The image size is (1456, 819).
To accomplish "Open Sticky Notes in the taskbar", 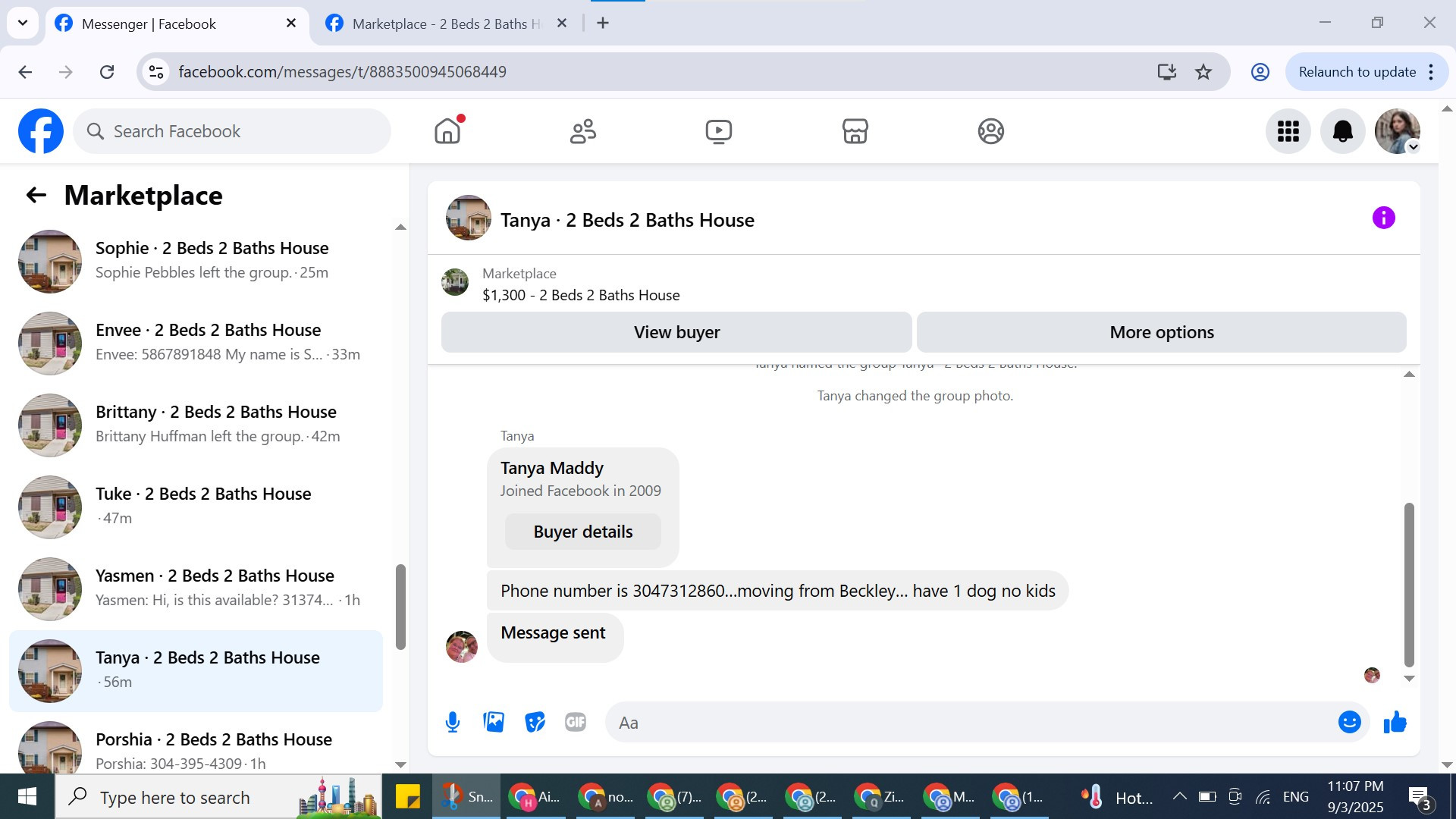I will [x=407, y=797].
